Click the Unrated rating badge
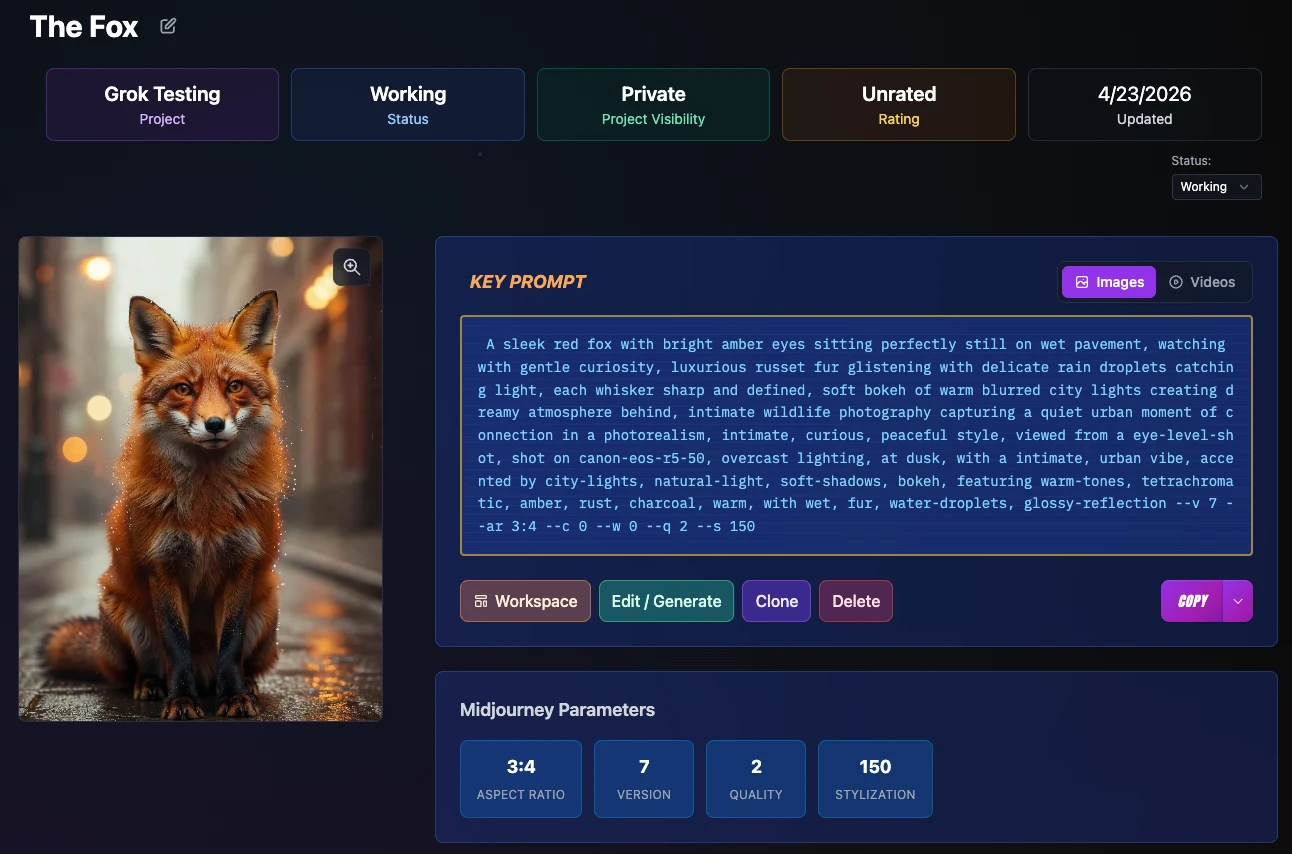 [x=898, y=104]
